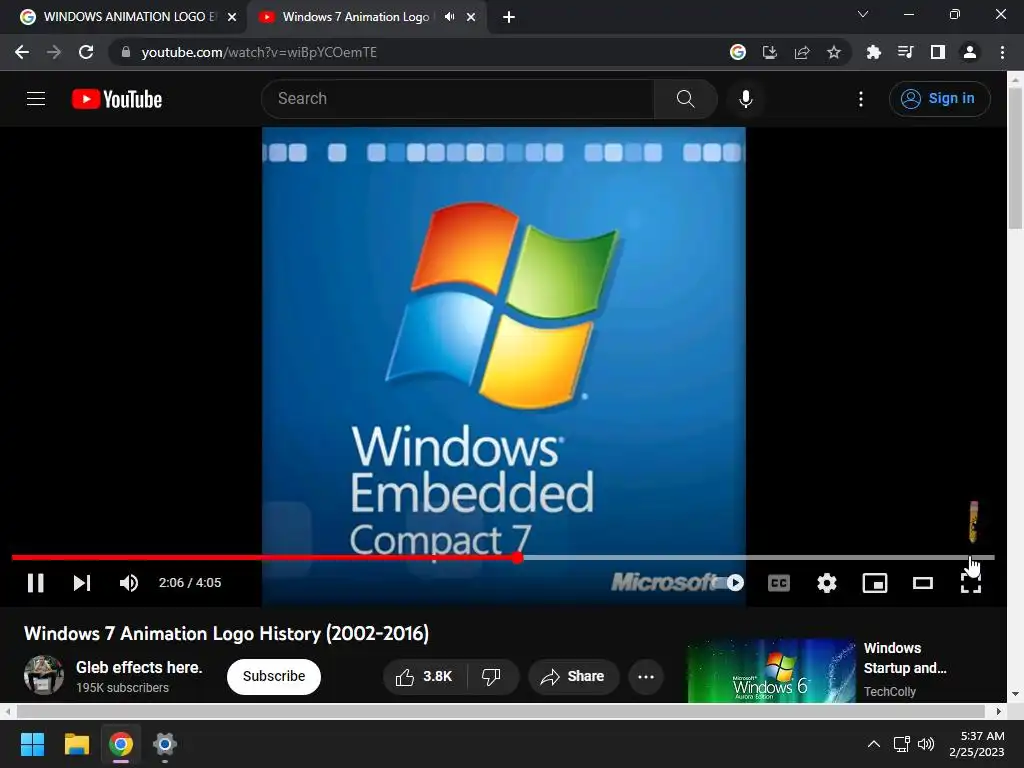This screenshot has height=768, width=1024.
Task: Open Chrome customize menu three dots
Action: [1002, 52]
